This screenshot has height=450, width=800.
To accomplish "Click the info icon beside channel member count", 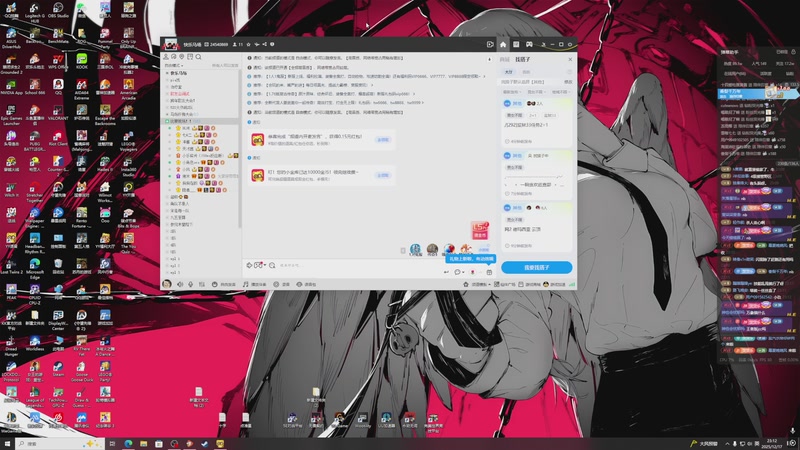I will 272,44.
